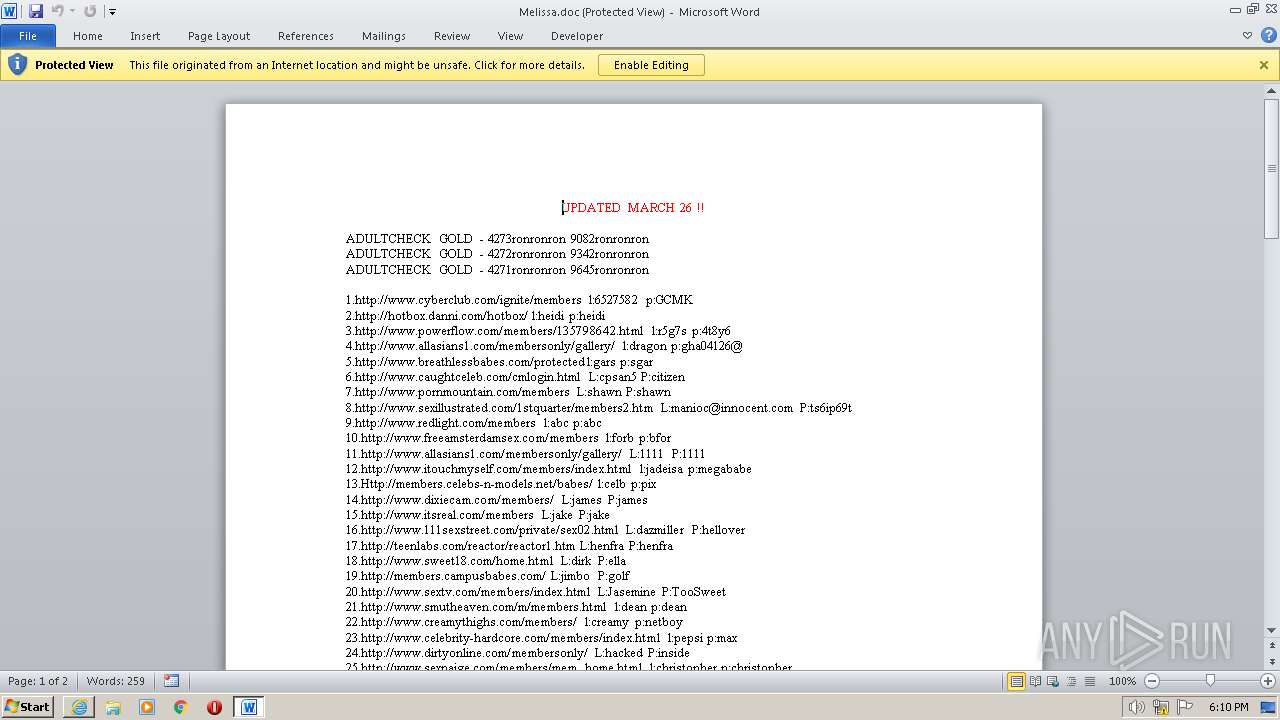Switch to the View tab
Screen dimensions: 1280x720
(x=510, y=36)
